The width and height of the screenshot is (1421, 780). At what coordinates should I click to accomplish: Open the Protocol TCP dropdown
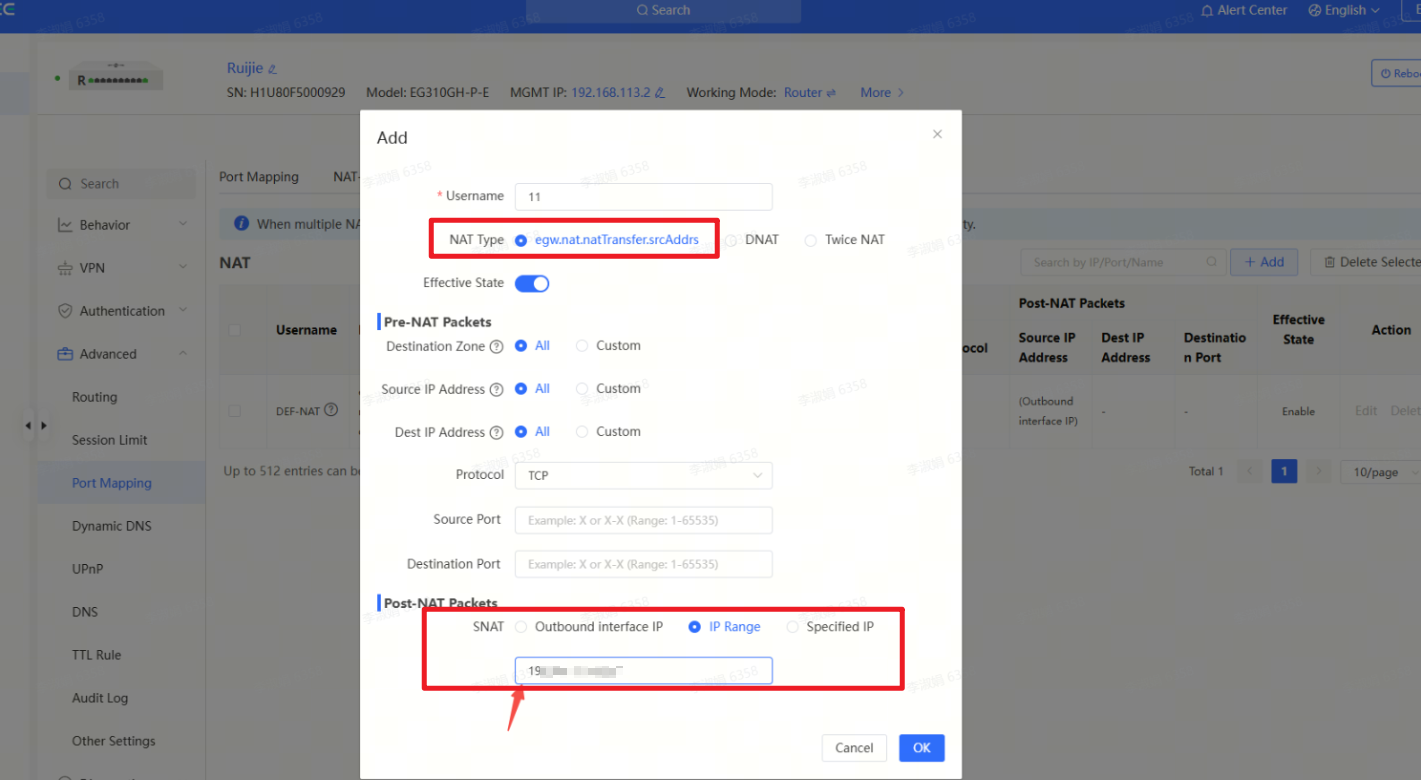coord(643,476)
